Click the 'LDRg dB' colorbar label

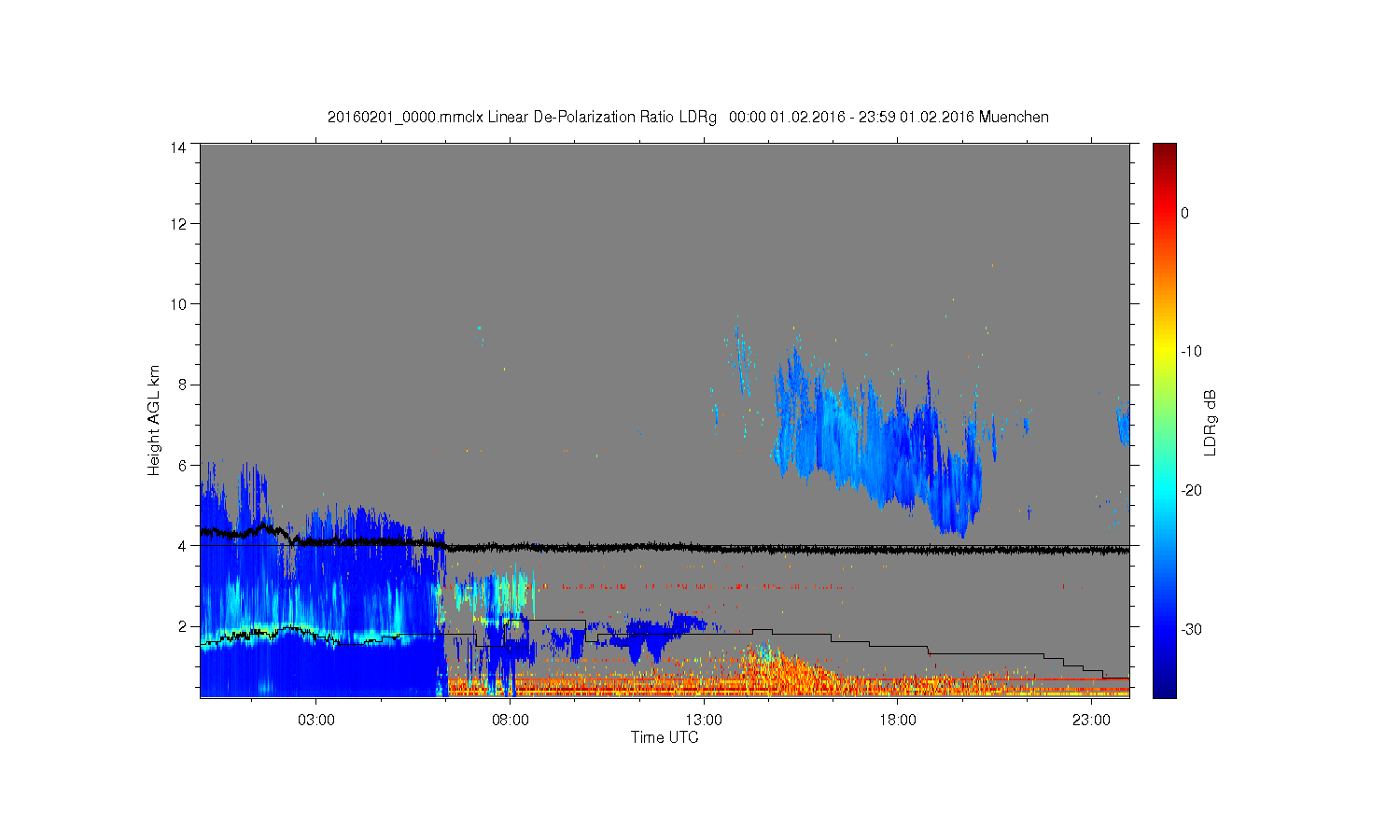coord(1211,422)
